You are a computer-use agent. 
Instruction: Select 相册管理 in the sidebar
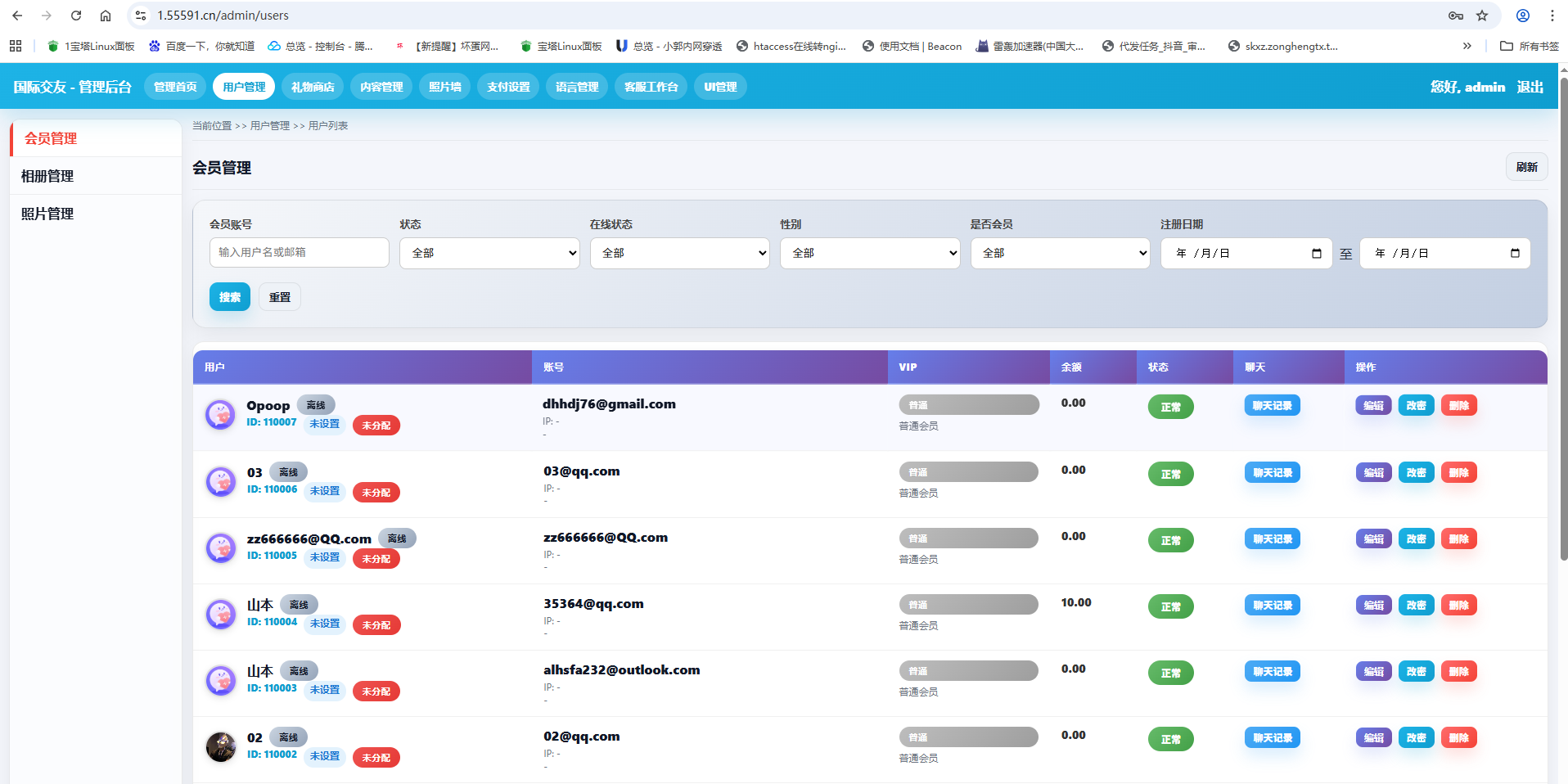[47, 176]
